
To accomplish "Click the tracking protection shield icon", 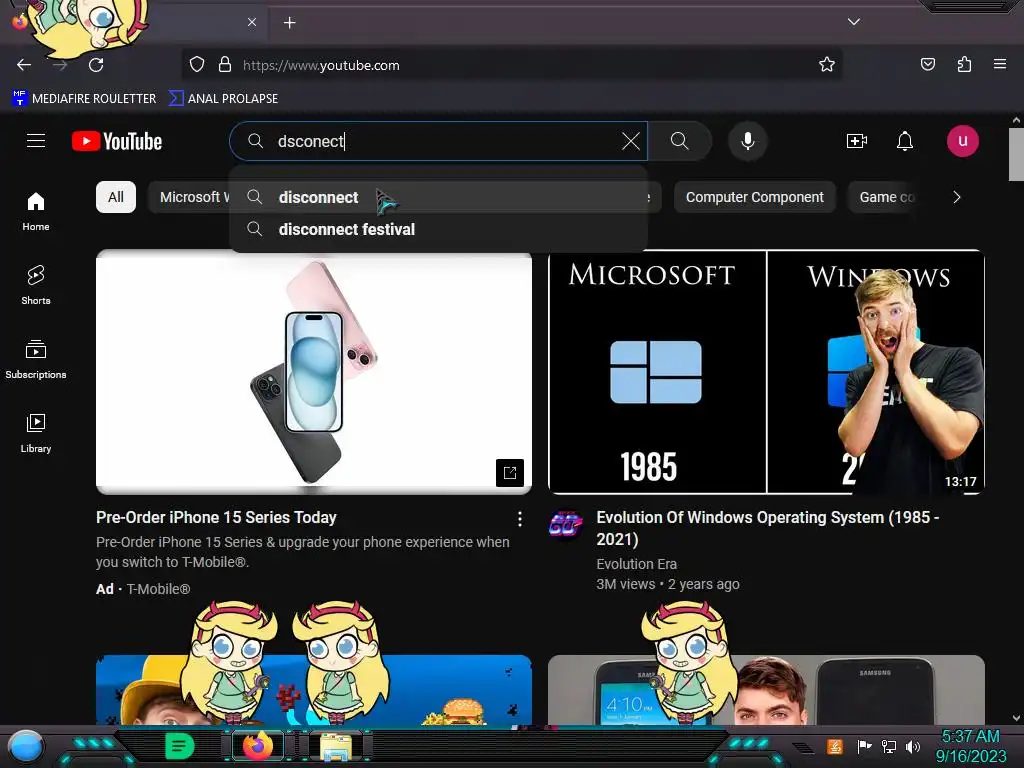I will [197, 65].
